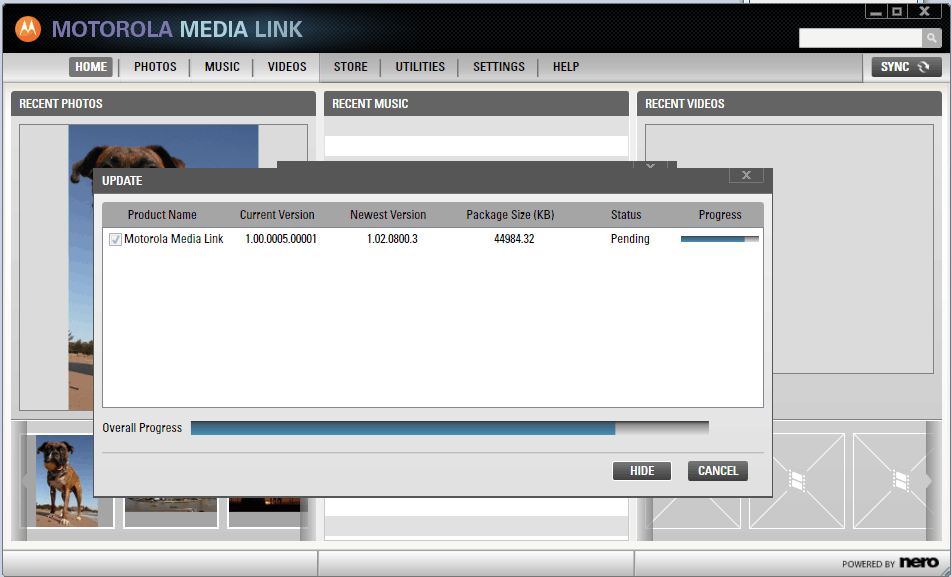This screenshot has height=577, width=952.
Task: Click the Overall Progress bar
Action: (449, 428)
